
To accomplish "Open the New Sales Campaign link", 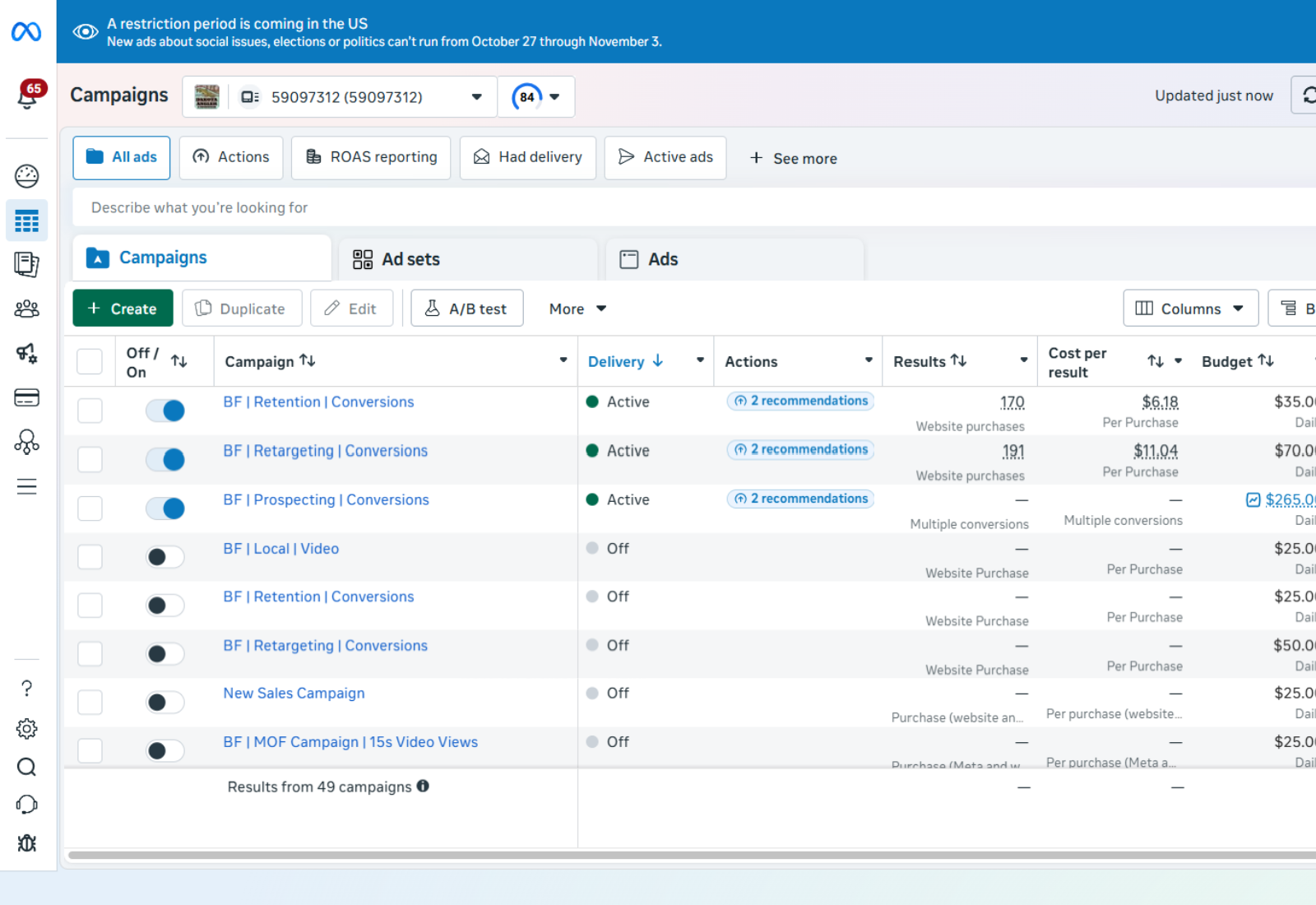I will (x=294, y=694).
